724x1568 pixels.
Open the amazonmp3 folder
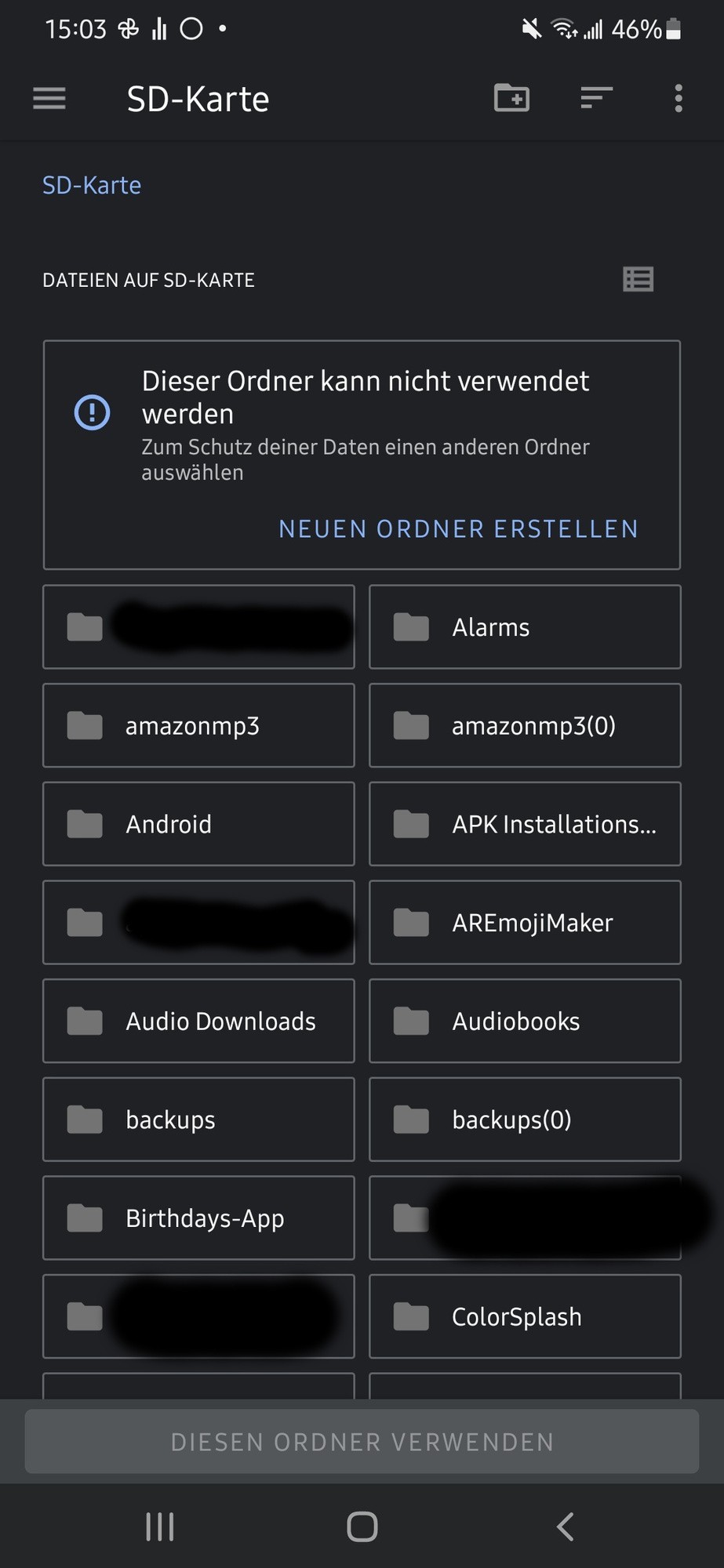click(198, 726)
